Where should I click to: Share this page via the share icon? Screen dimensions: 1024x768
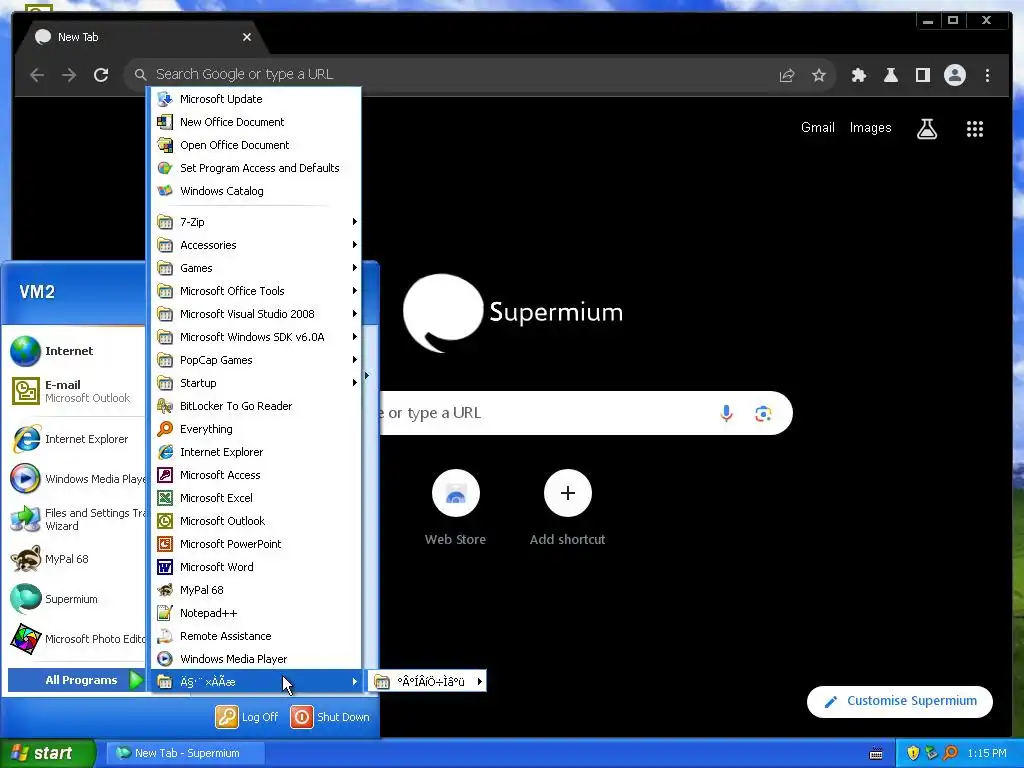tap(787, 75)
